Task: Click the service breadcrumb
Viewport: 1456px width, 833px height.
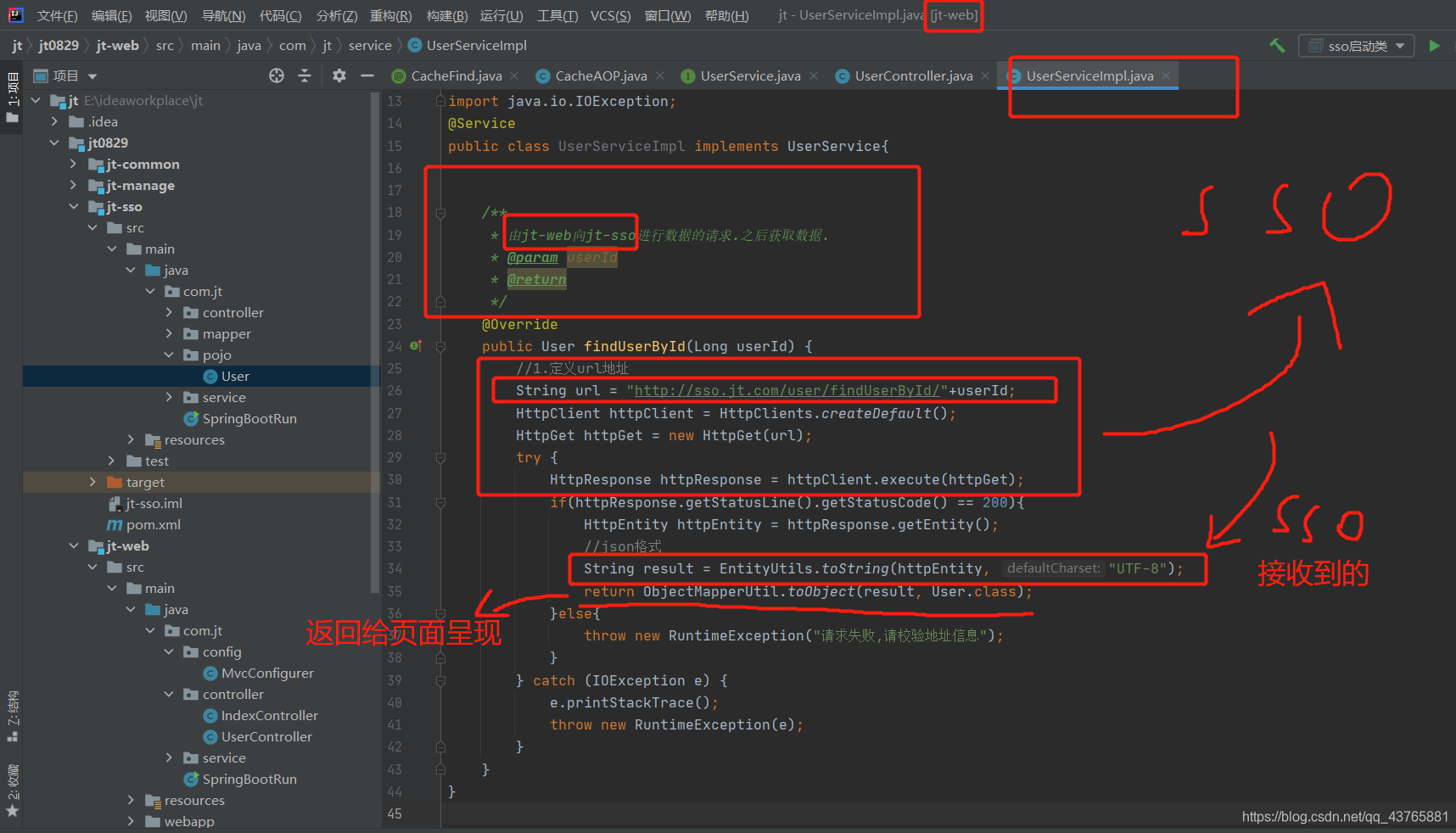Action: [x=370, y=46]
